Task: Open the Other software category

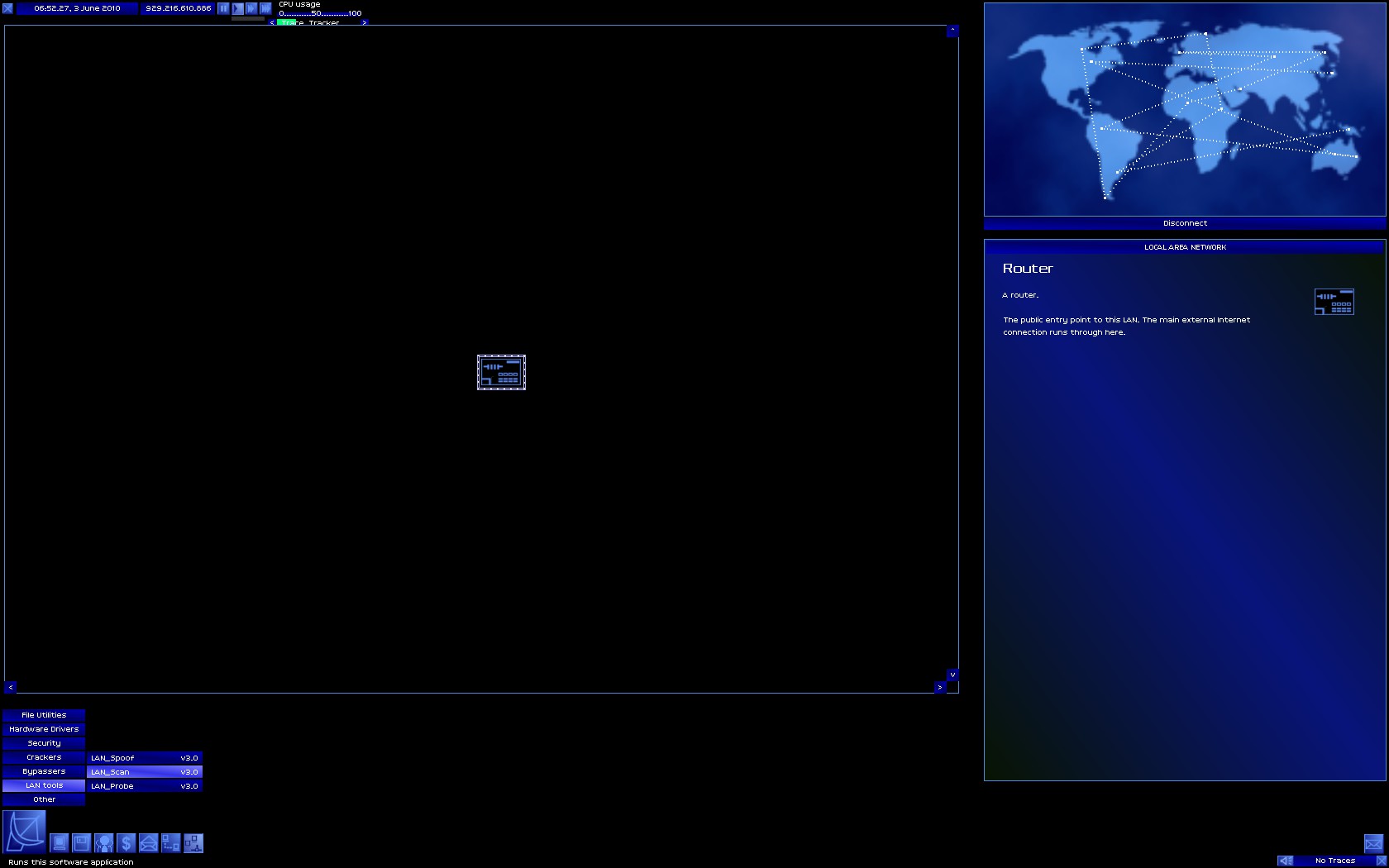Action: tap(44, 799)
